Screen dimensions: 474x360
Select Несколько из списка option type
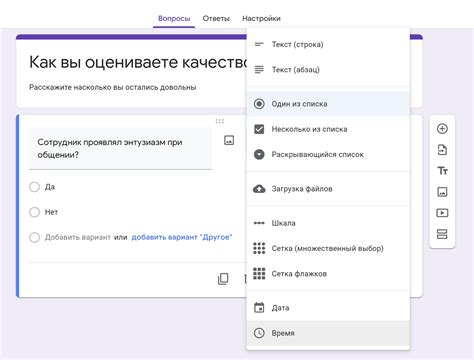328,129
